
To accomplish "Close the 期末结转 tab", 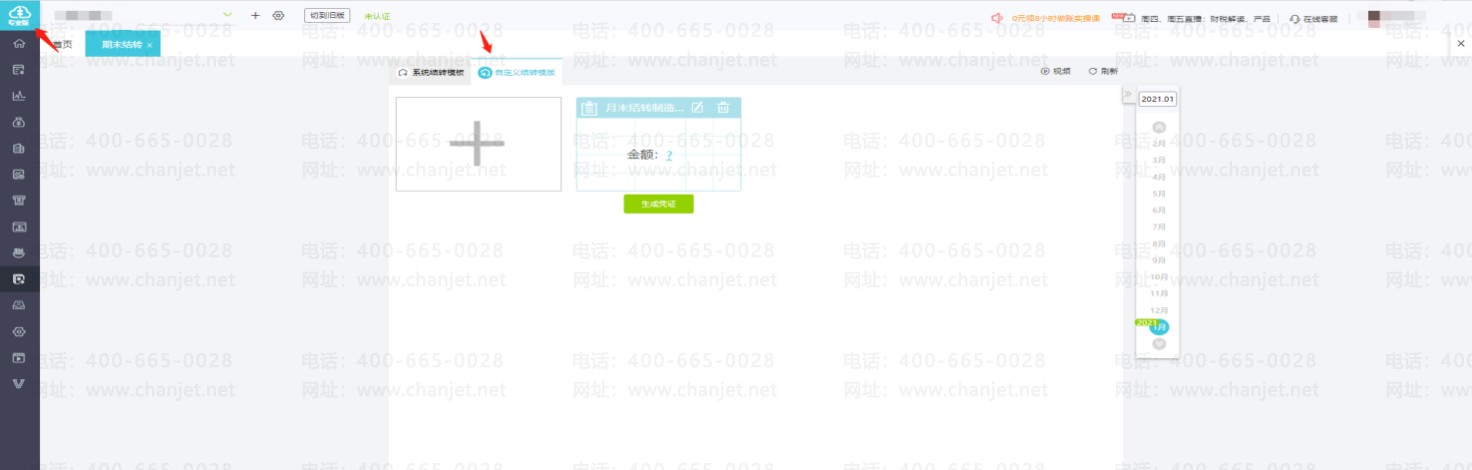I will [x=149, y=45].
